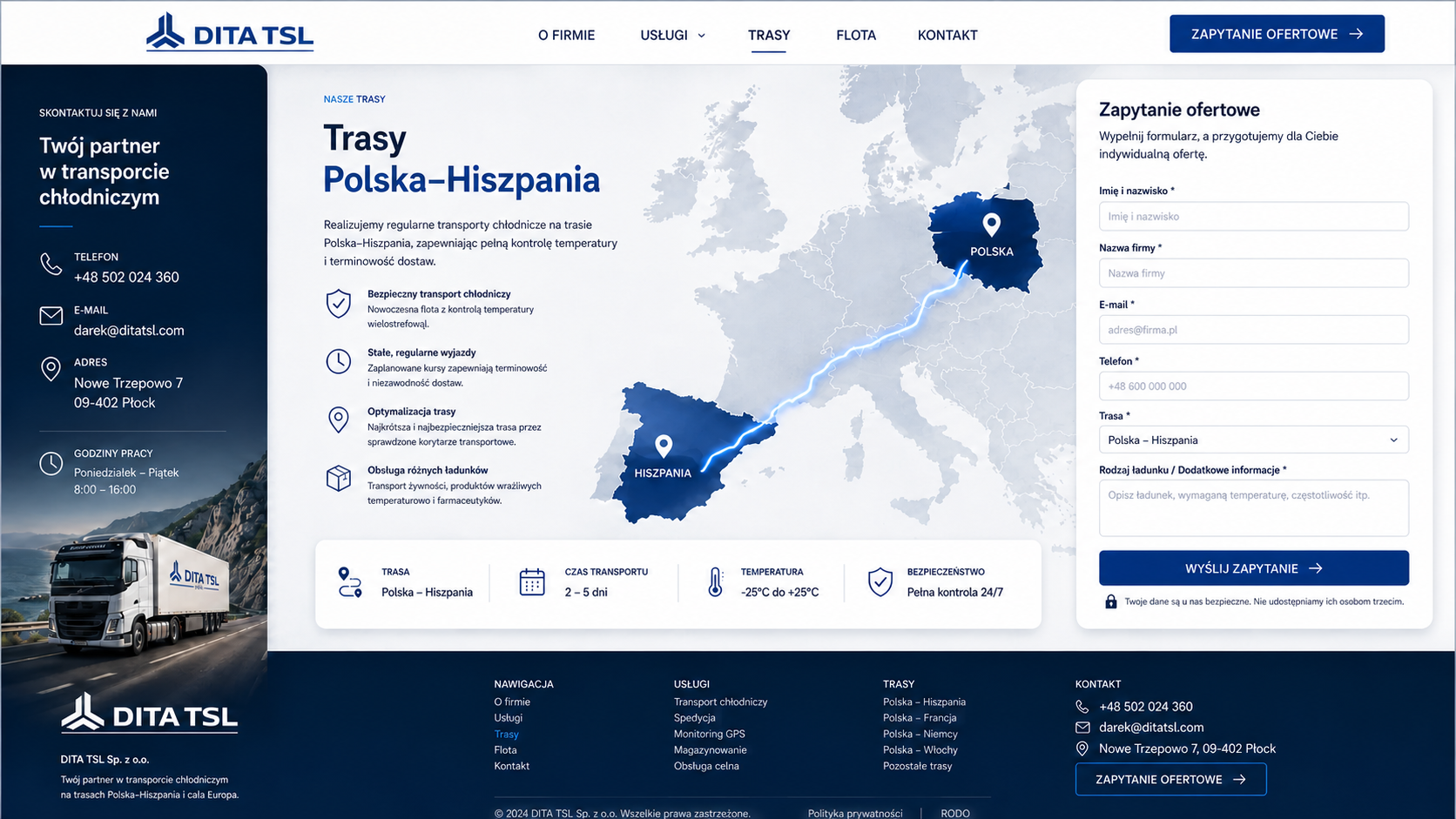The image size is (1456, 819).
Task: Open the RODO link
Action: [x=954, y=813]
